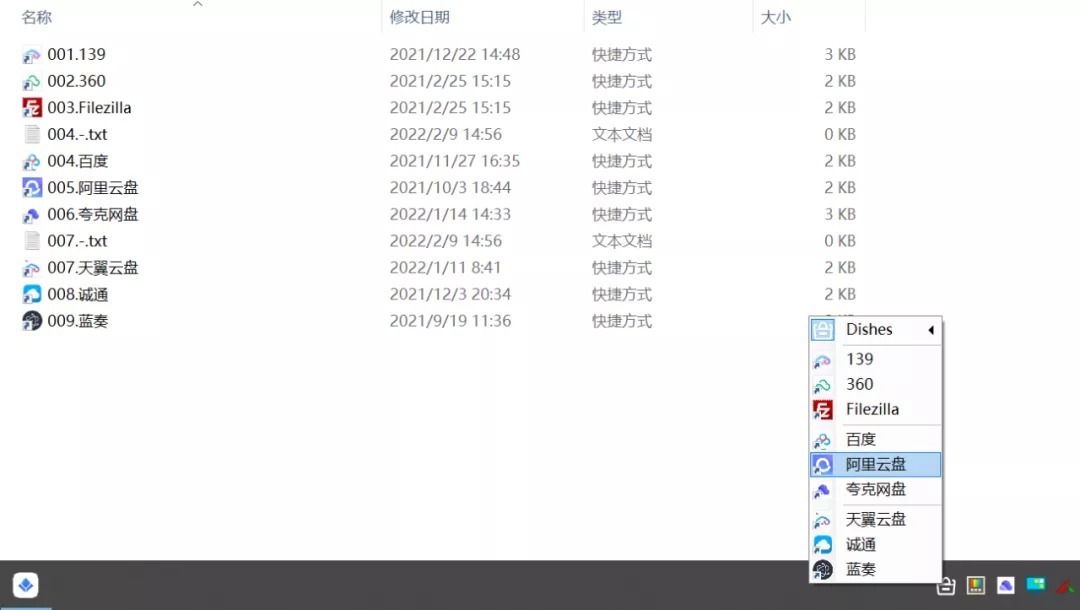Image resolution: width=1080 pixels, height=610 pixels.
Task: Click the 百度 icon in popup menu
Action: (x=822, y=441)
